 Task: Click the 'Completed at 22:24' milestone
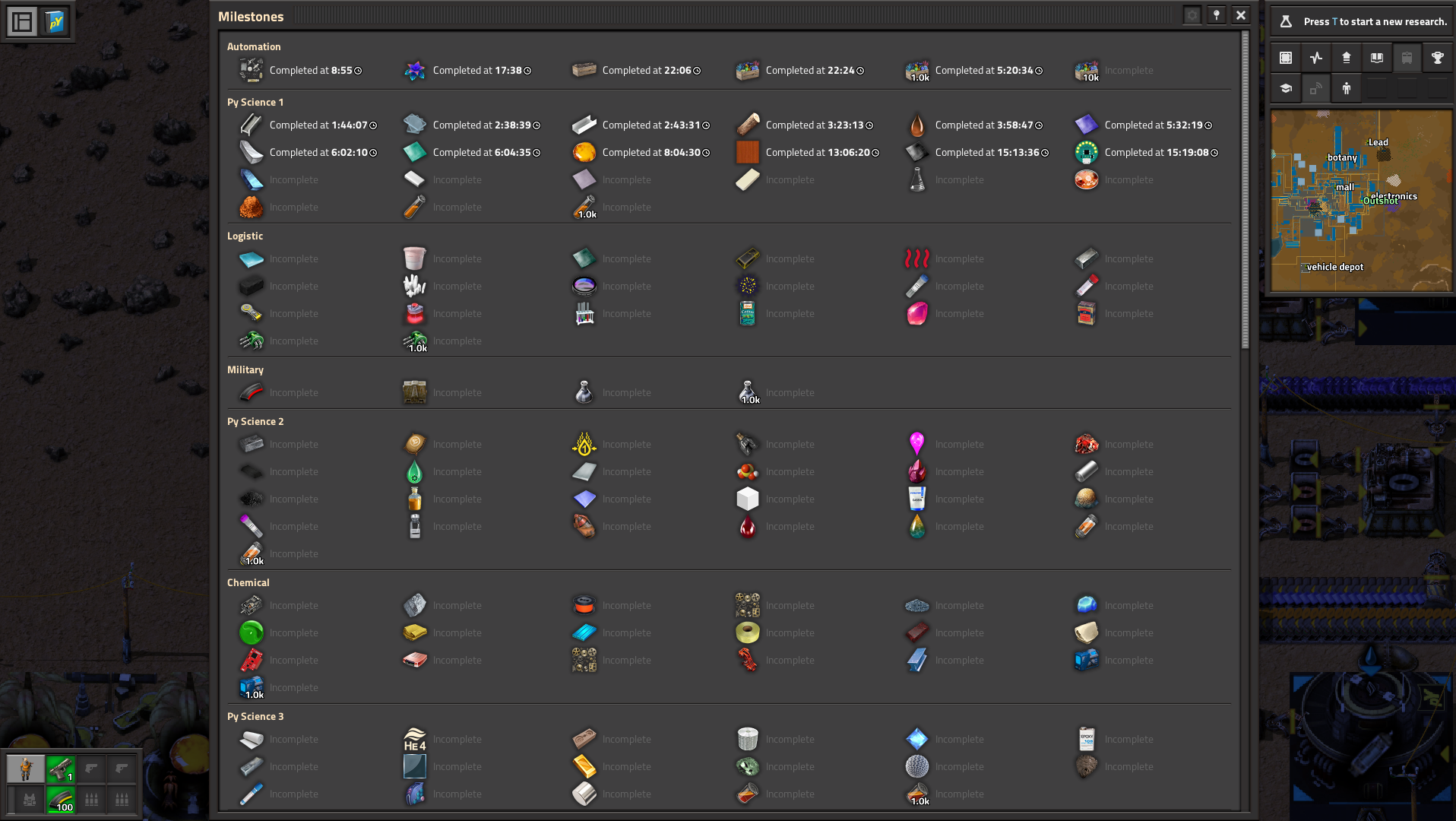(799, 70)
